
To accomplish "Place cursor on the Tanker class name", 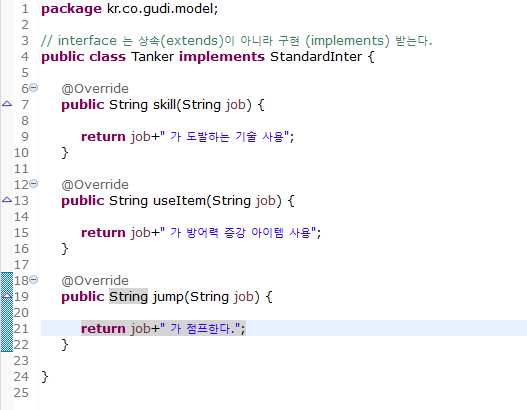I will click(x=153, y=57).
